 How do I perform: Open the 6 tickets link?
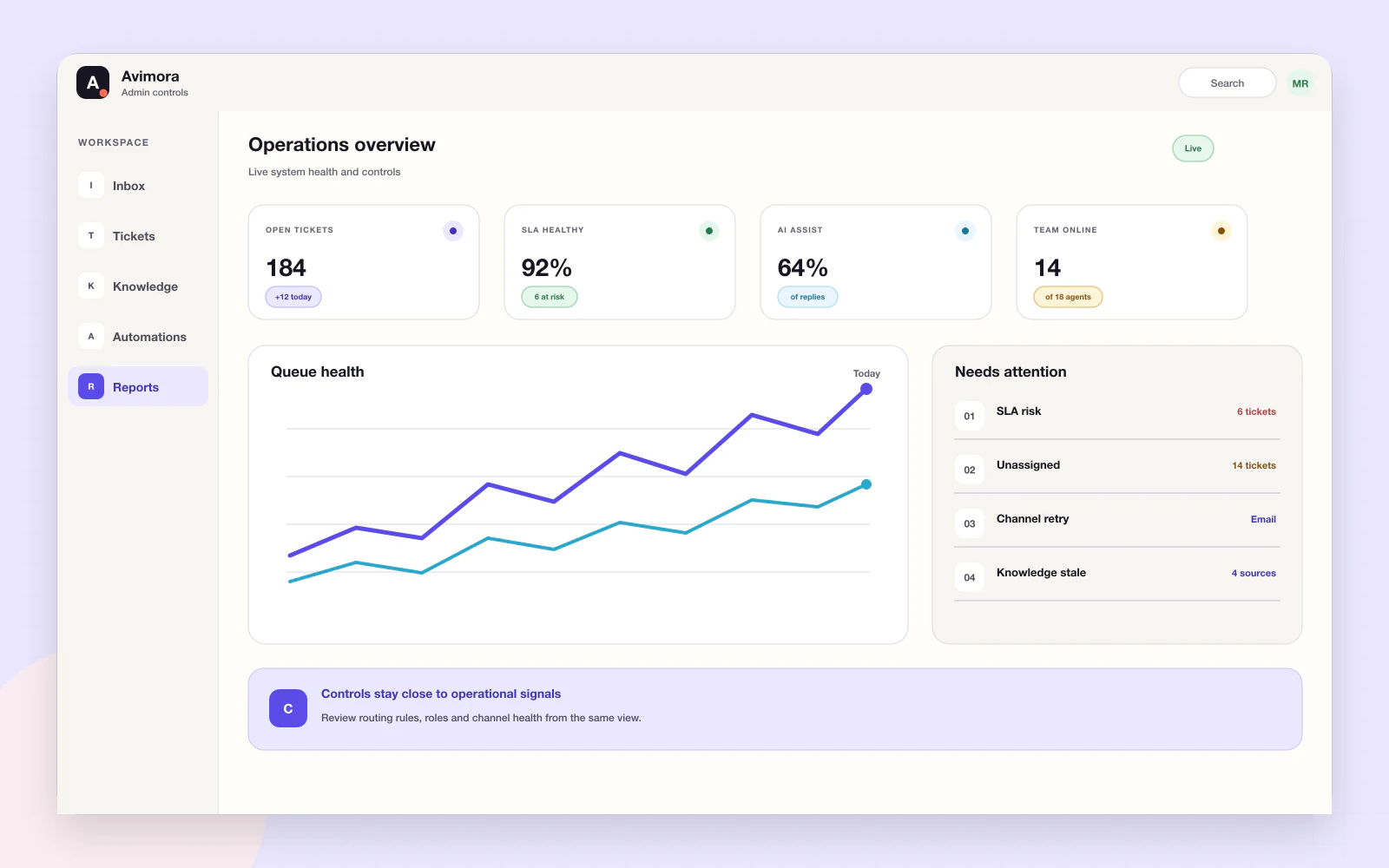(x=1256, y=411)
